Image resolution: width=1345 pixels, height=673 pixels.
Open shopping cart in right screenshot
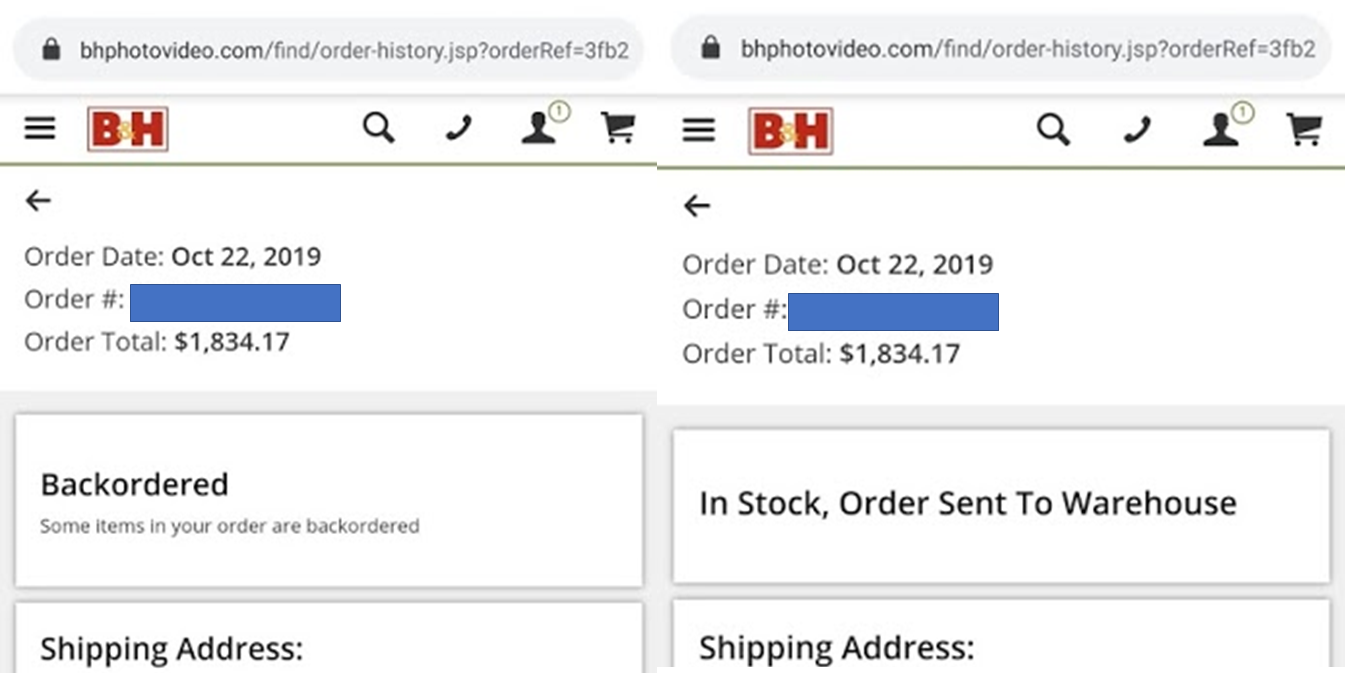[x=1304, y=129]
